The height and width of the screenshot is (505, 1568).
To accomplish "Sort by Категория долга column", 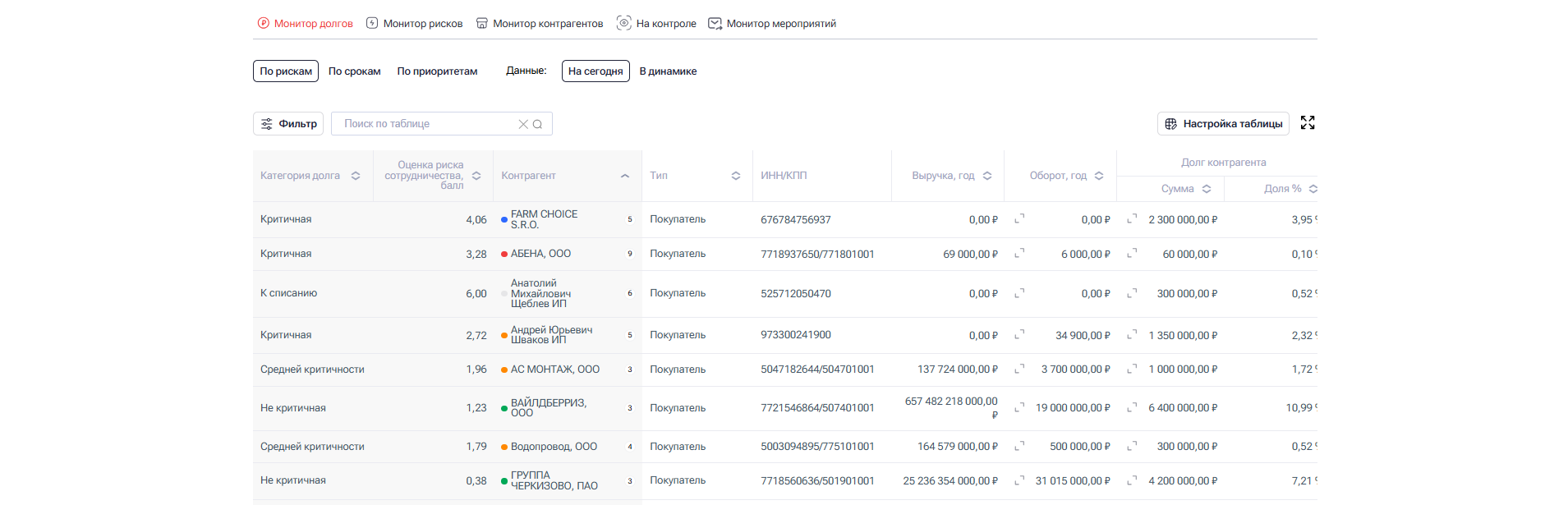I will (356, 176).
